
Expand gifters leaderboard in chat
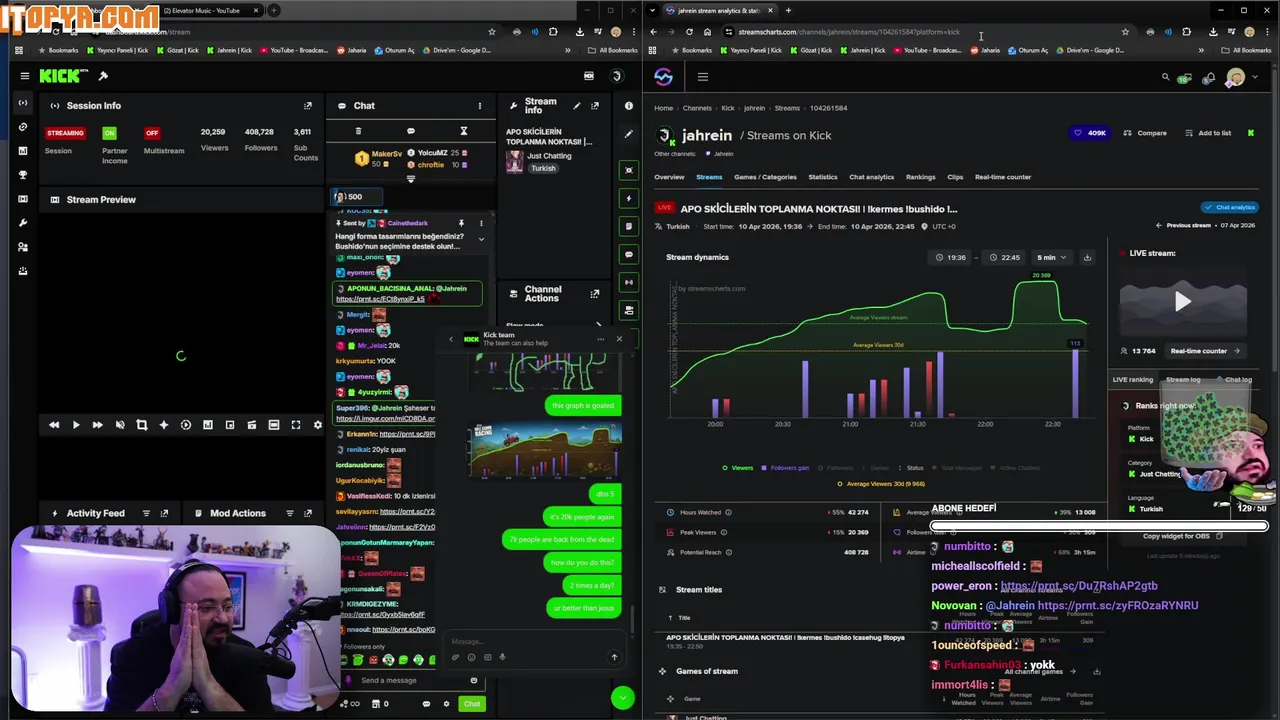pyautogui.click(x=410, y=179)
